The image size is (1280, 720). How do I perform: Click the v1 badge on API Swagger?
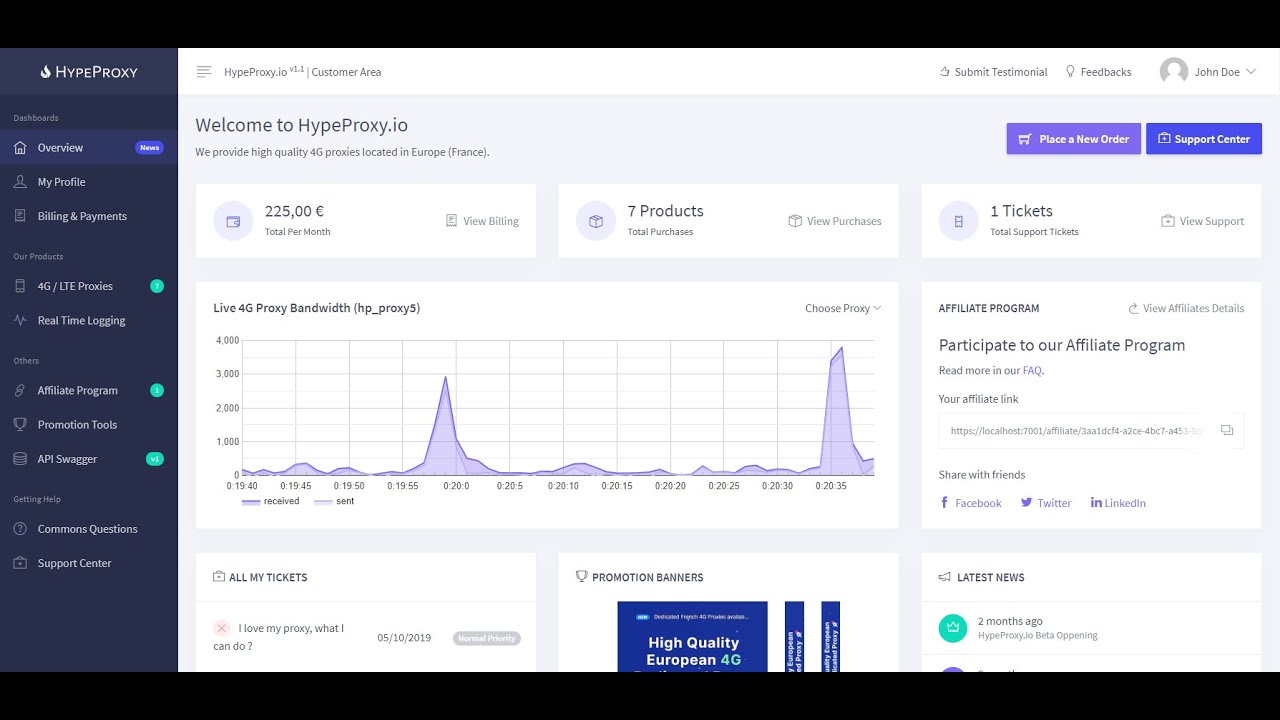(x=155, y=459)
